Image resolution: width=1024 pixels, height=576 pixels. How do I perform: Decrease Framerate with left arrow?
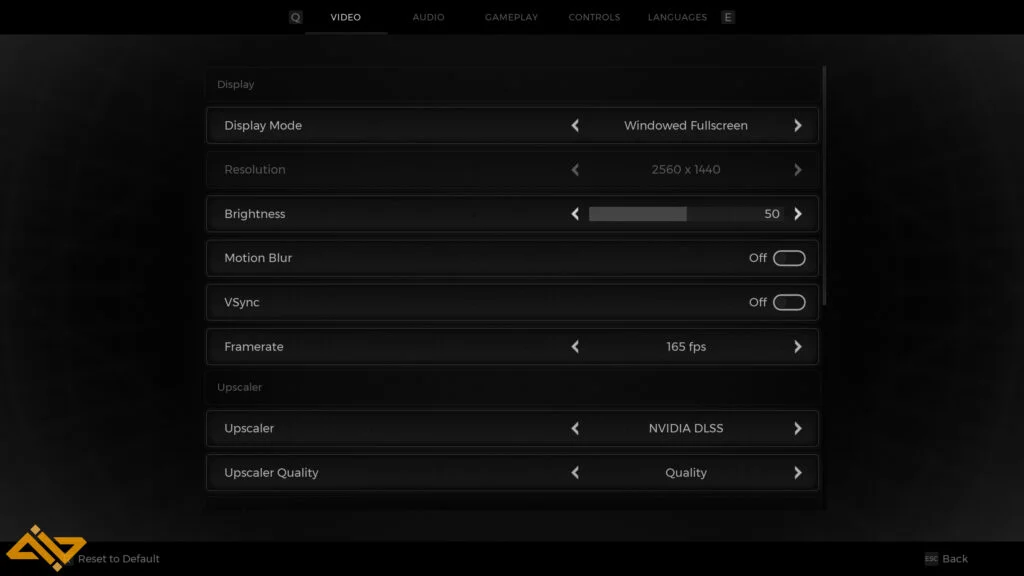click(575, 347)
